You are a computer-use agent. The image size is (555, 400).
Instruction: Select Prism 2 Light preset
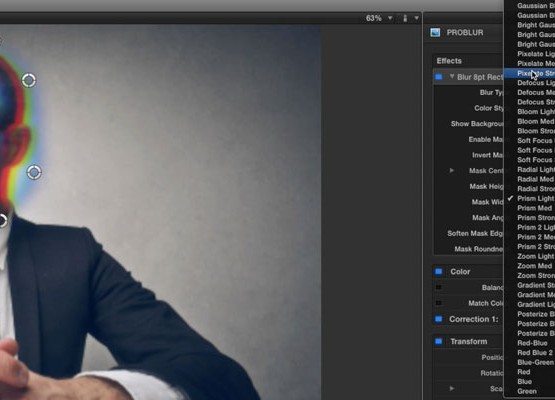[x=536, y=227]
